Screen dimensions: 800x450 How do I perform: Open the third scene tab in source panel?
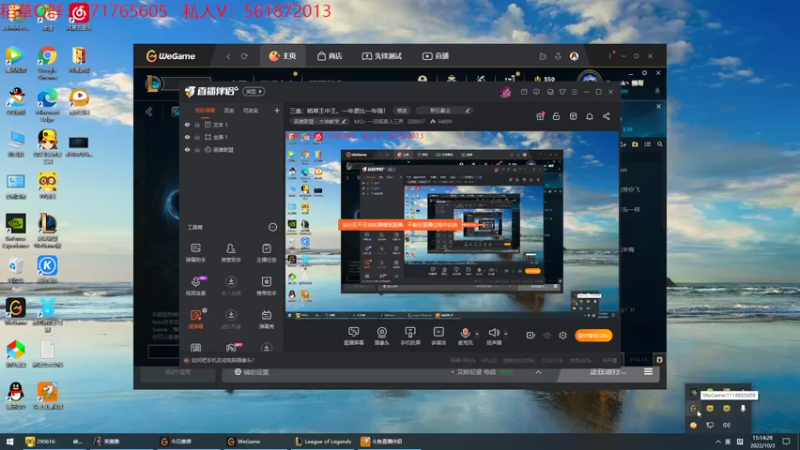[250, 110]
